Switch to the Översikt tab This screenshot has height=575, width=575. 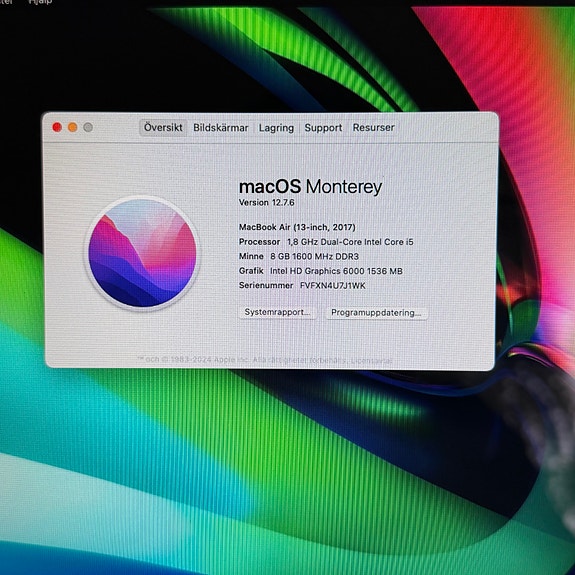tap(163, 128)
